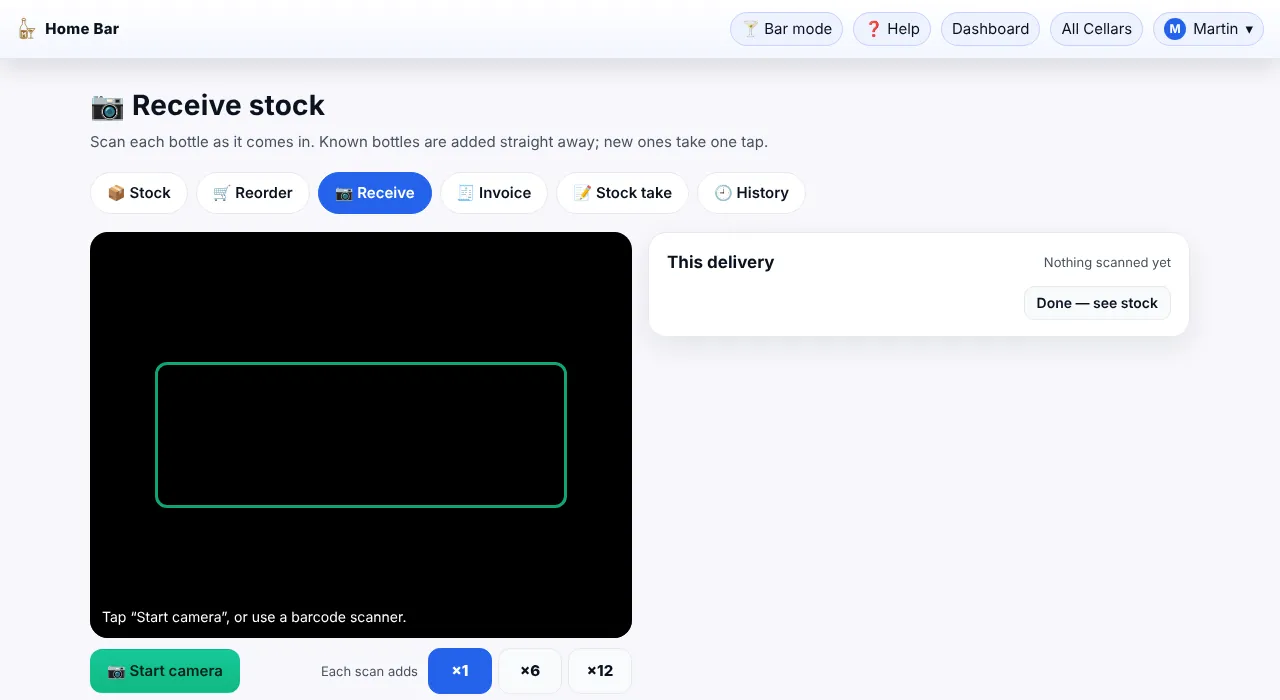Set each scan to add ×6
Screen dimensions: 1280x700
[x=530, y=671]
